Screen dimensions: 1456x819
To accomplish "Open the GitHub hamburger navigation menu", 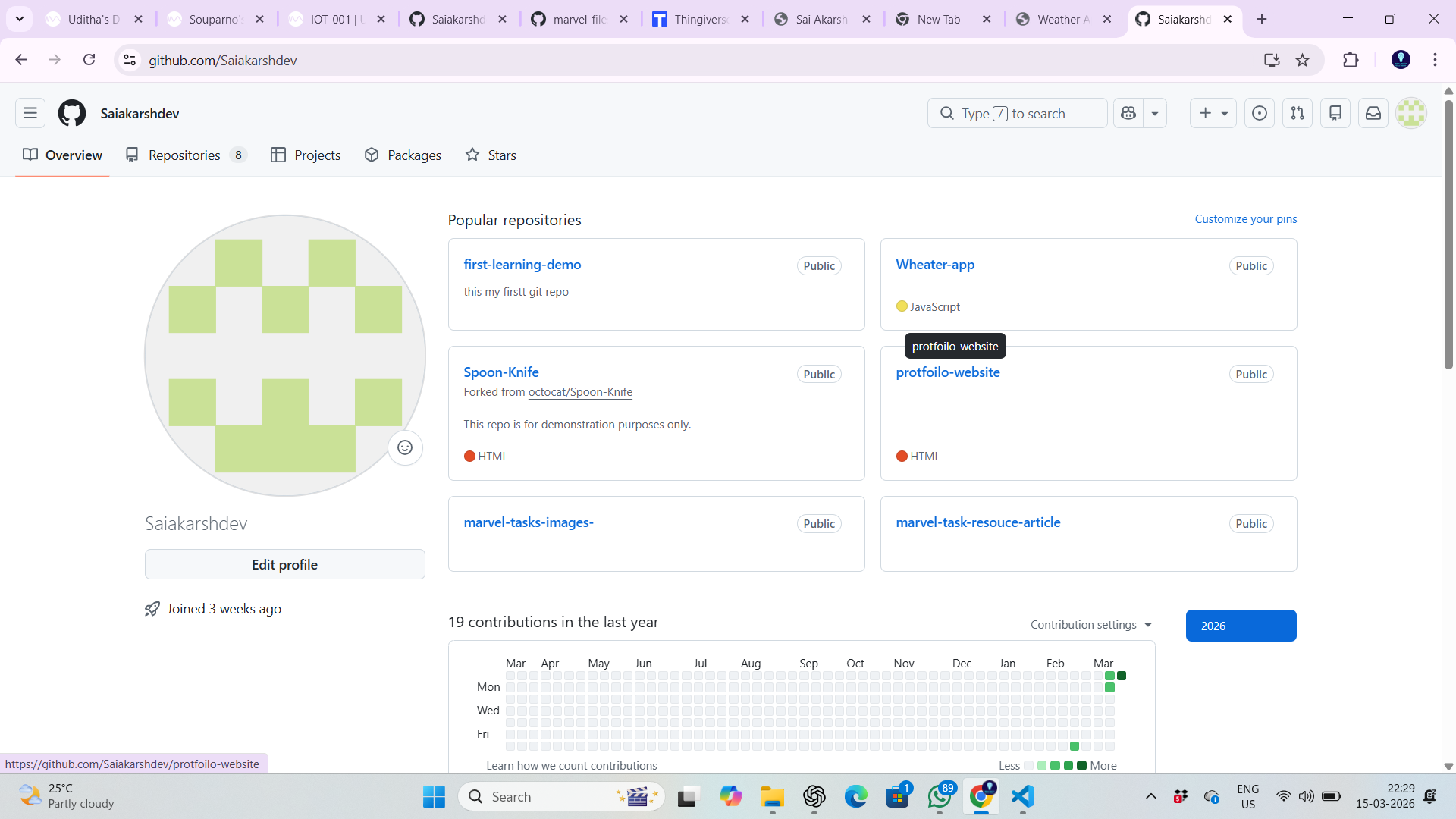I will (30, 113).
